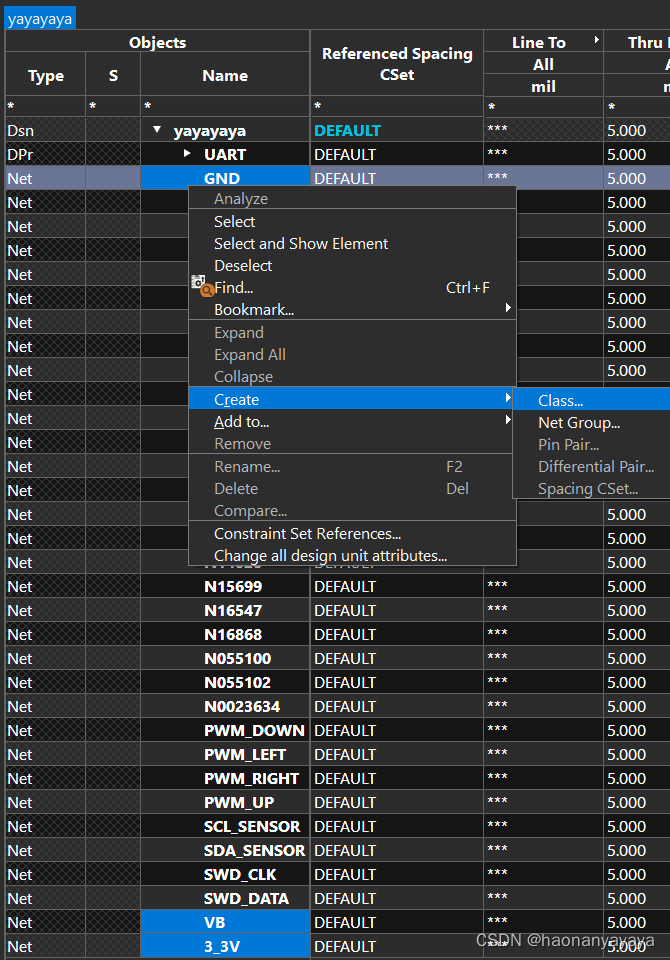
Task: Open the Create submenu arrow
Action: point(508,398)
